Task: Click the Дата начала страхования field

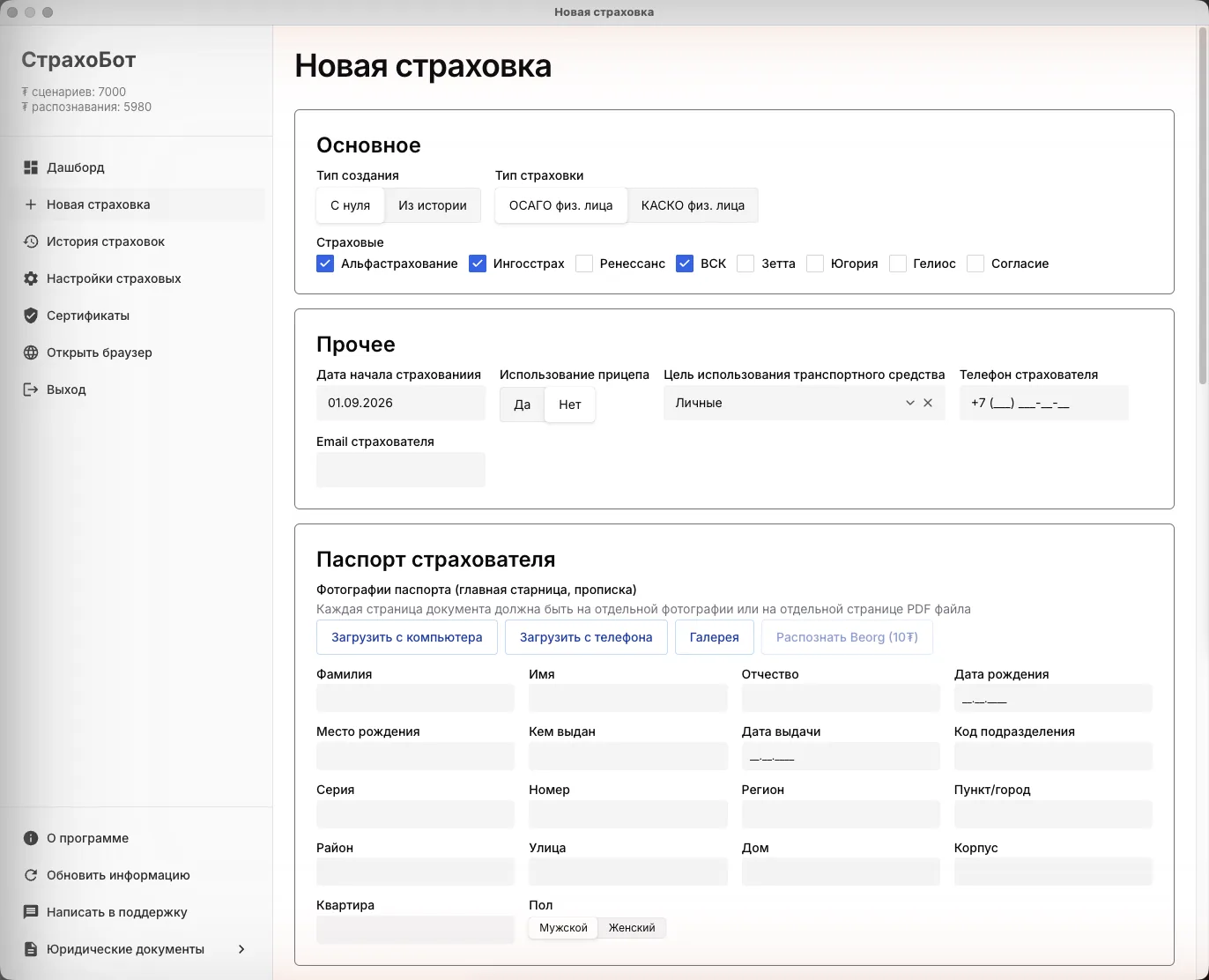Action: (x=401, y=403)
